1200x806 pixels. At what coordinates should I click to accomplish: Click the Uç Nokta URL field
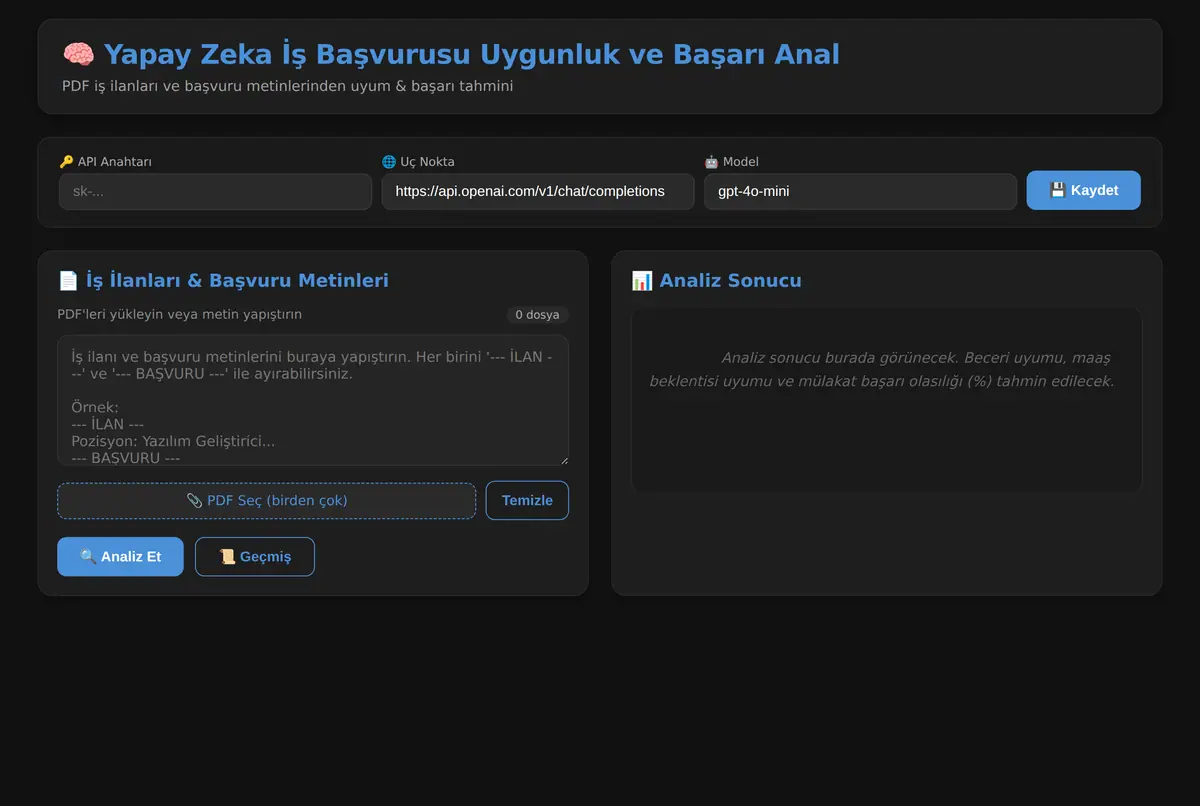pyautogui.click(x=538, y=191)
